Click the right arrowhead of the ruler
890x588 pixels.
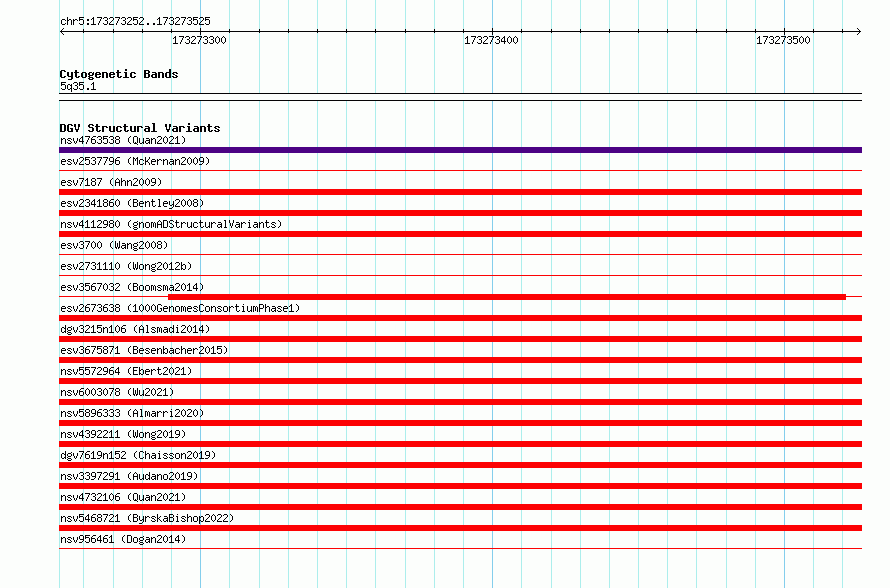pos(859,31)
